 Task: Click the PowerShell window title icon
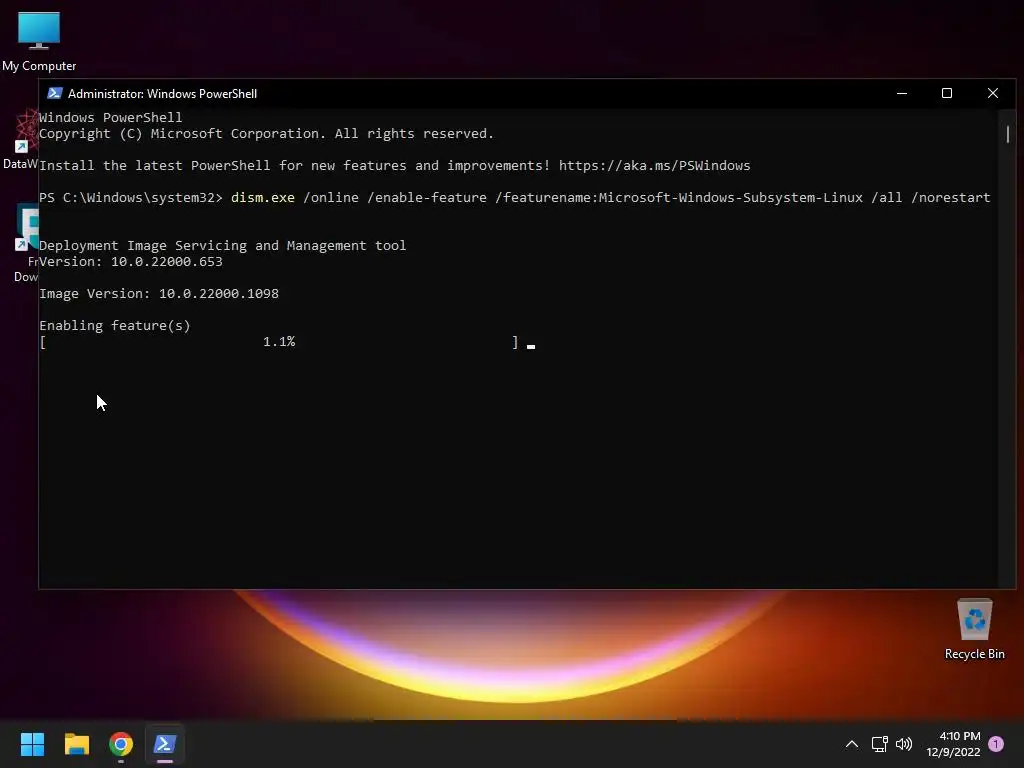(x=55, y=93)
